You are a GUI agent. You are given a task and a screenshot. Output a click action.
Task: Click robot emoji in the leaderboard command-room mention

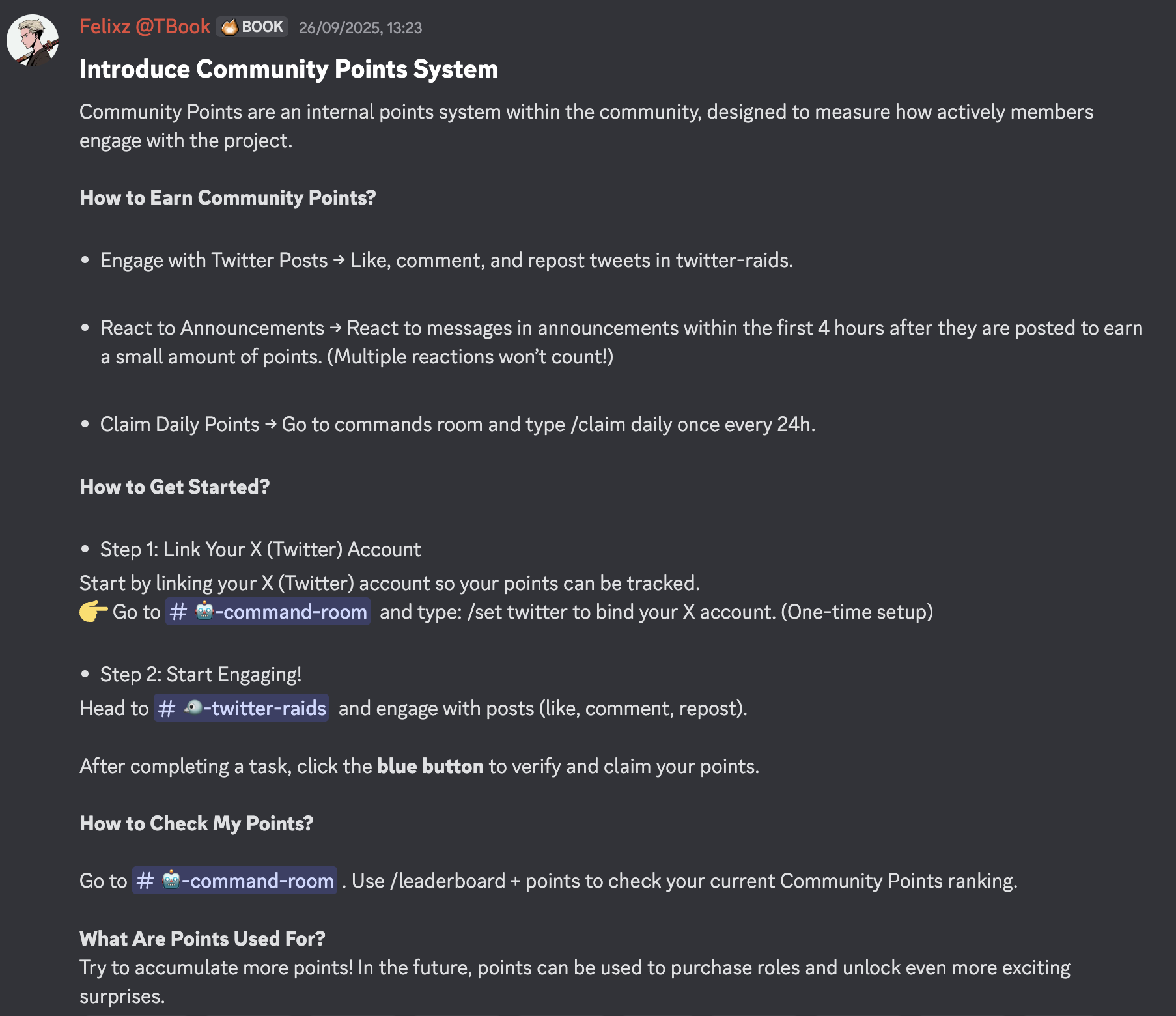pos(171,880)
